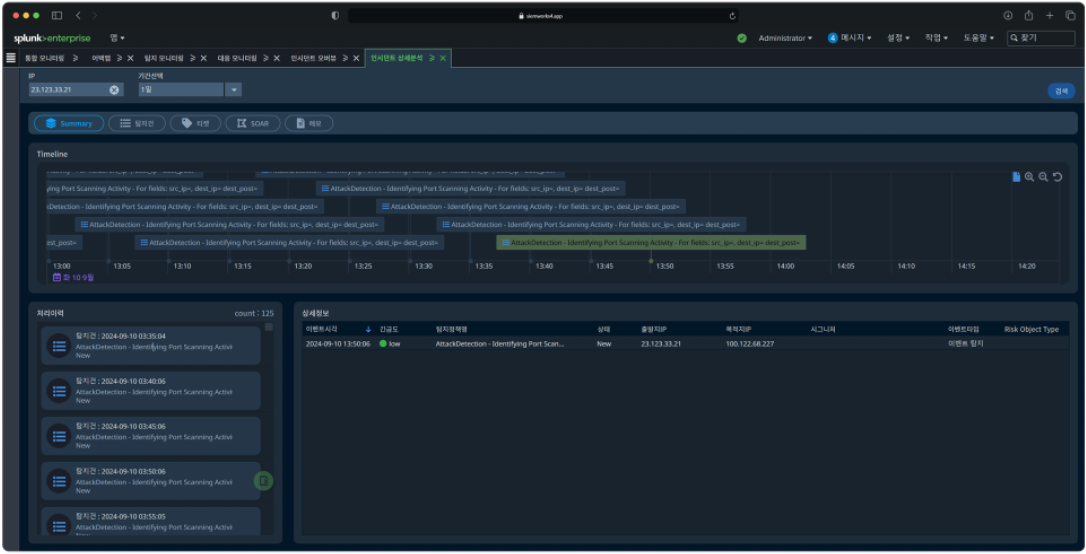The image size is (1086, 554).
Task: Click the 찾기 search field
Action: coord(1040,38)
